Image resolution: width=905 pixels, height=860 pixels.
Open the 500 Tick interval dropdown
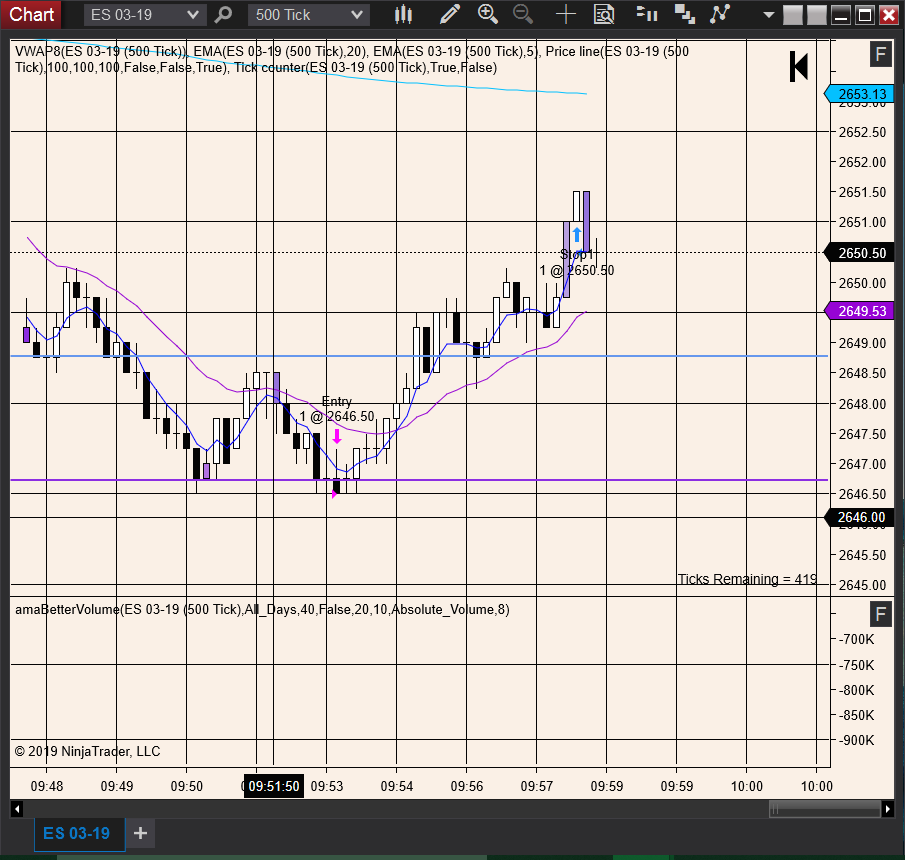[309, 14]
